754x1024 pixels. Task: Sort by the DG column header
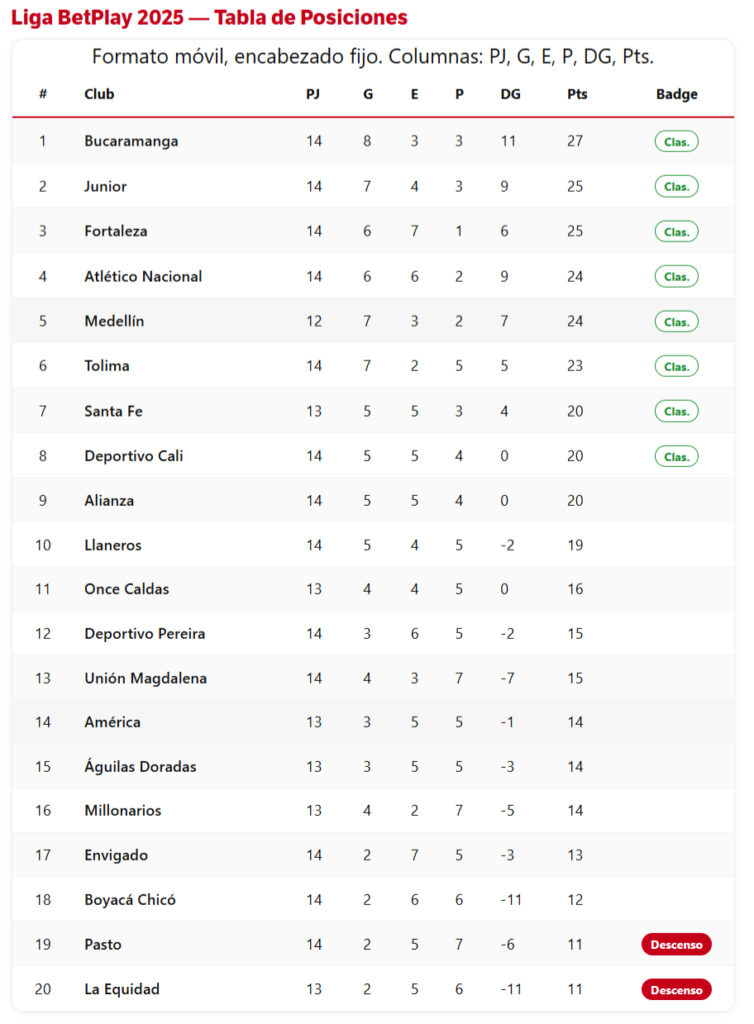(510, 95)
